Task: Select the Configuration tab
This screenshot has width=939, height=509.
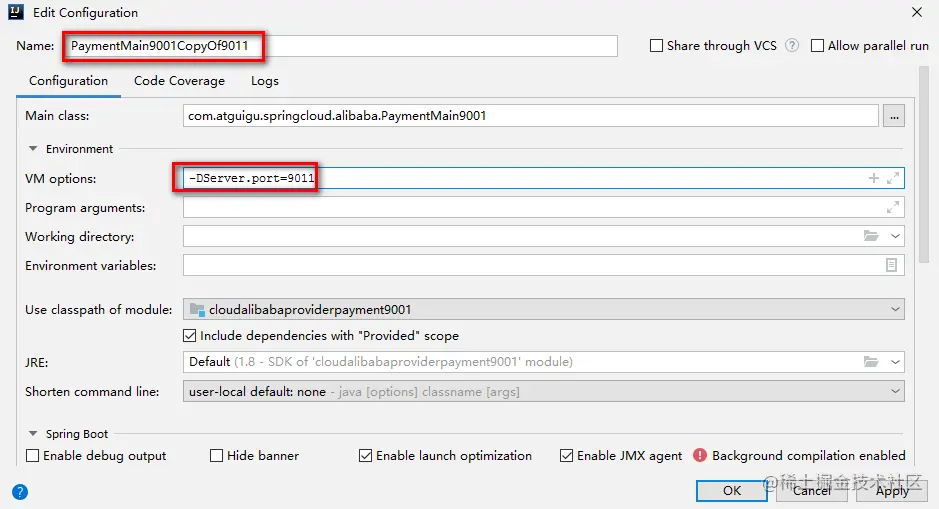Action: pos(68,81)
